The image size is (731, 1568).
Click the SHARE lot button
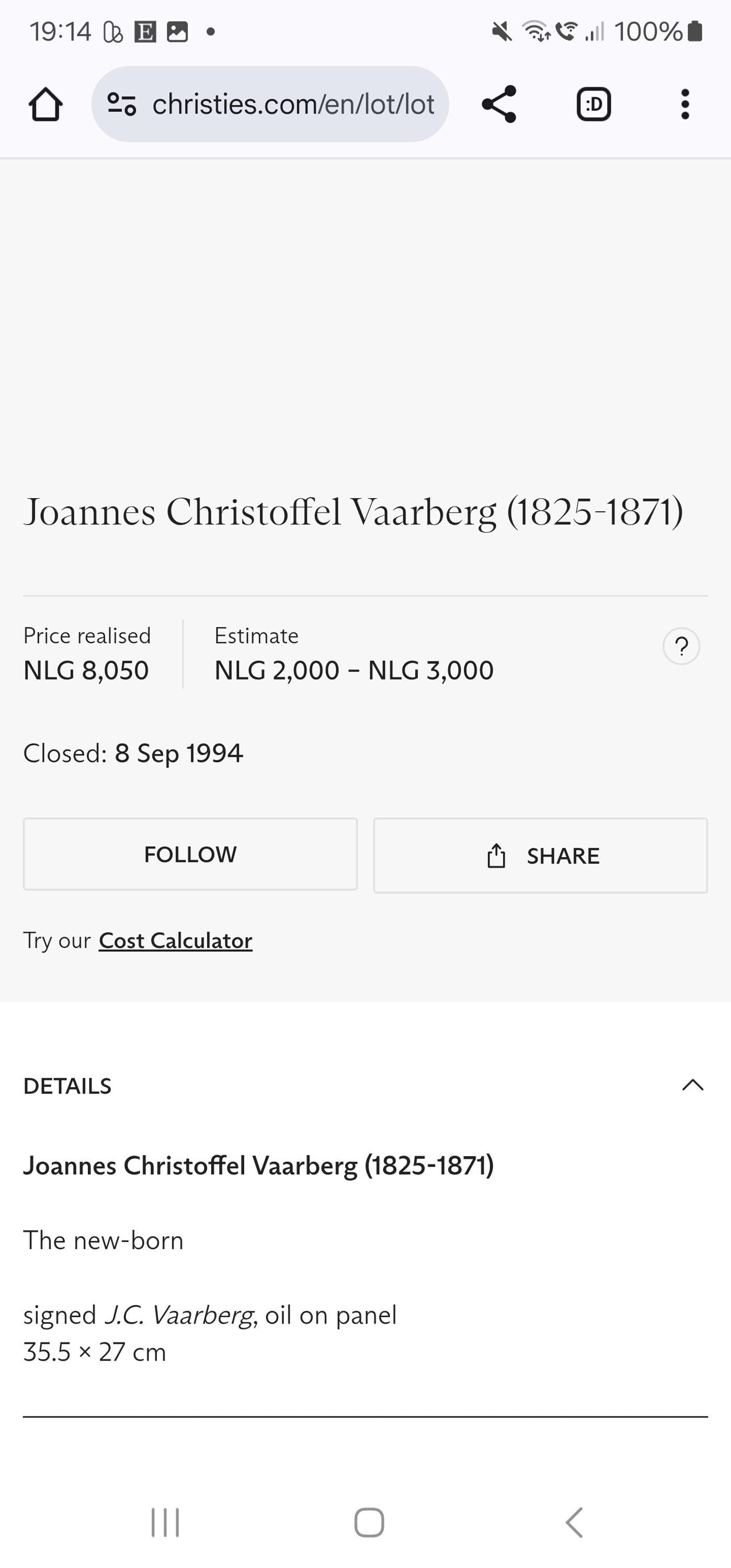click(x=540, y=855)
